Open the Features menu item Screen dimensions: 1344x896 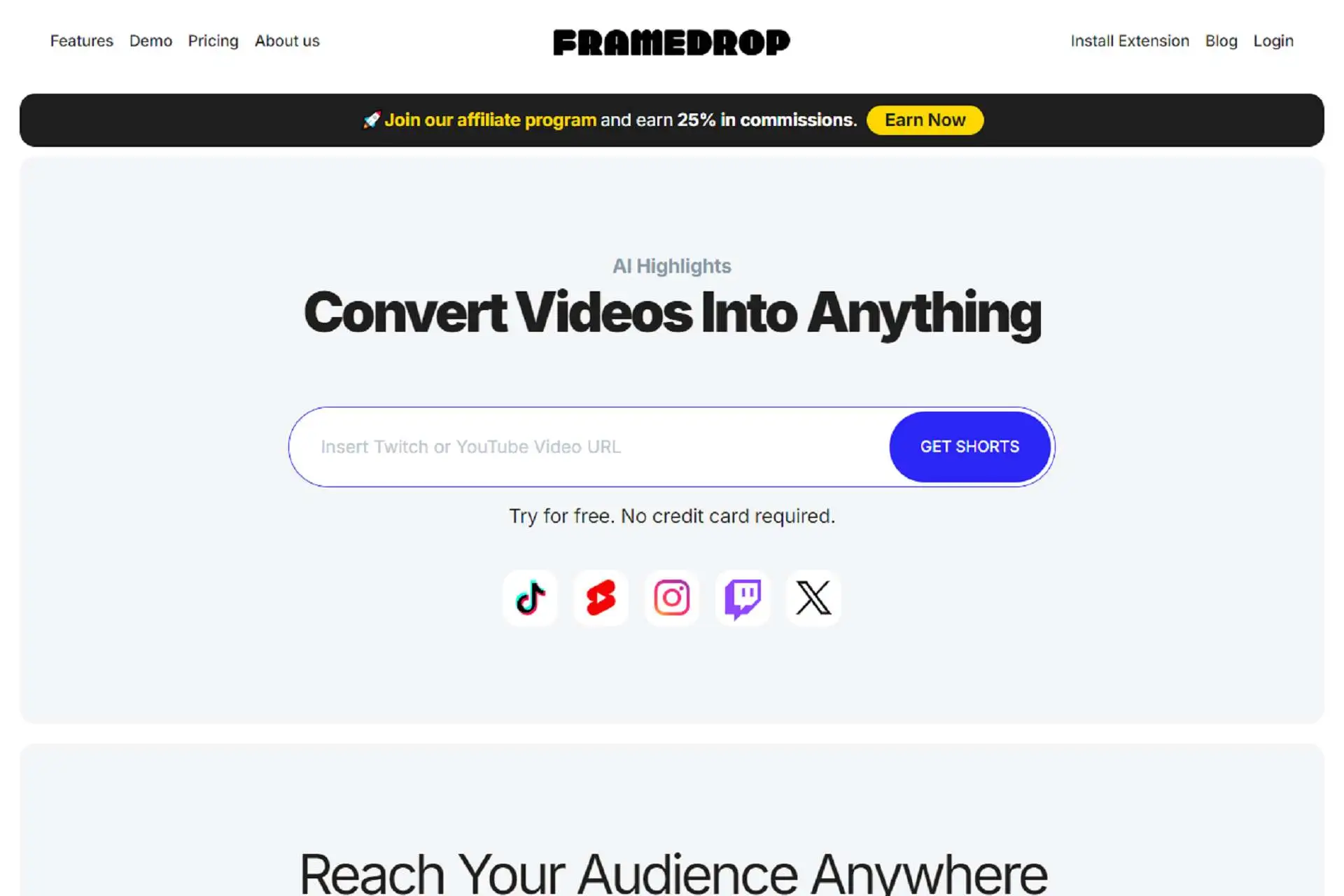pyautogui.click(x=81, y=40)
